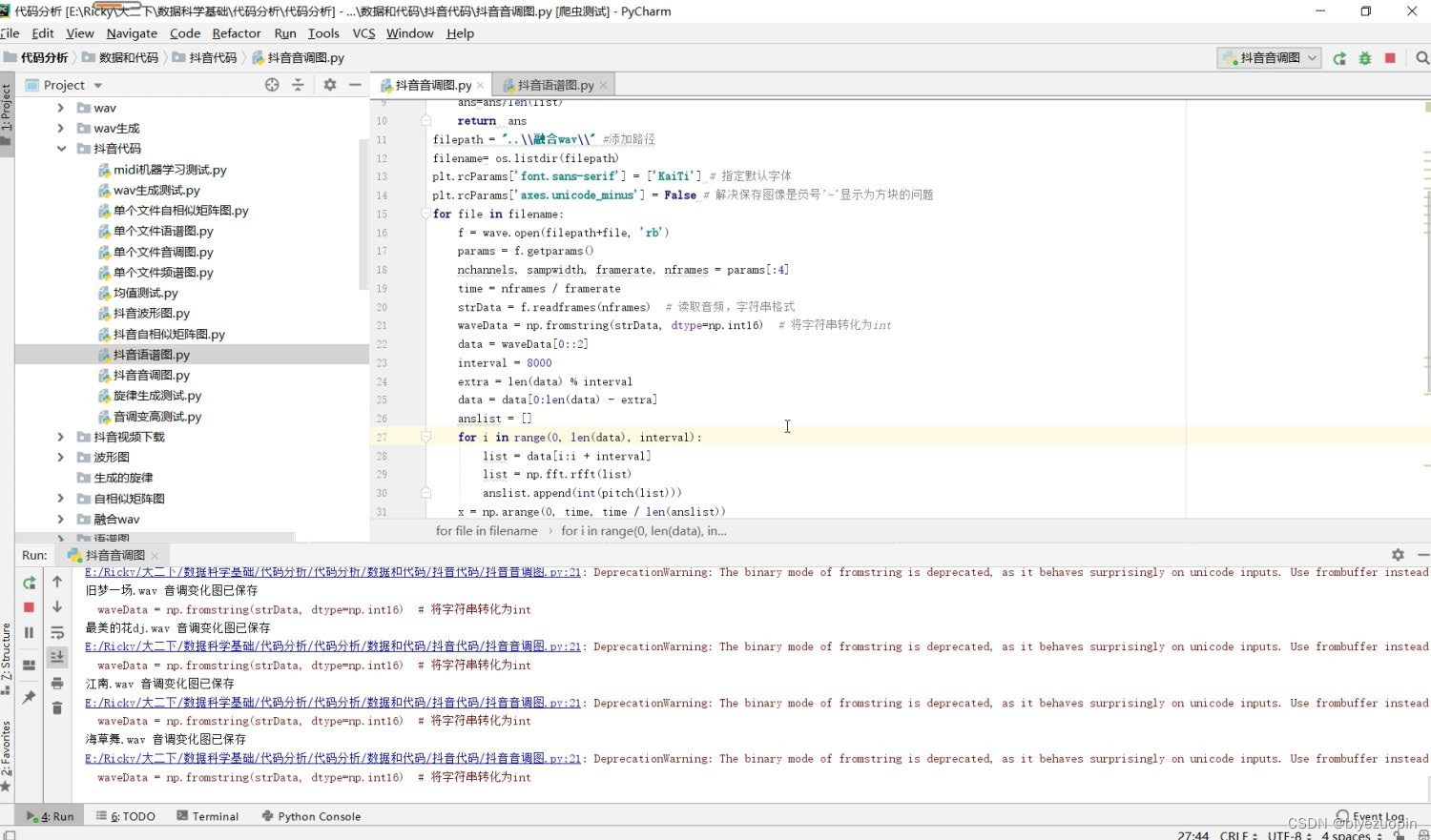The image size is (1431, 840).
Task: Select 抖音波形图.py in Project tree
Action: (142, 314)
